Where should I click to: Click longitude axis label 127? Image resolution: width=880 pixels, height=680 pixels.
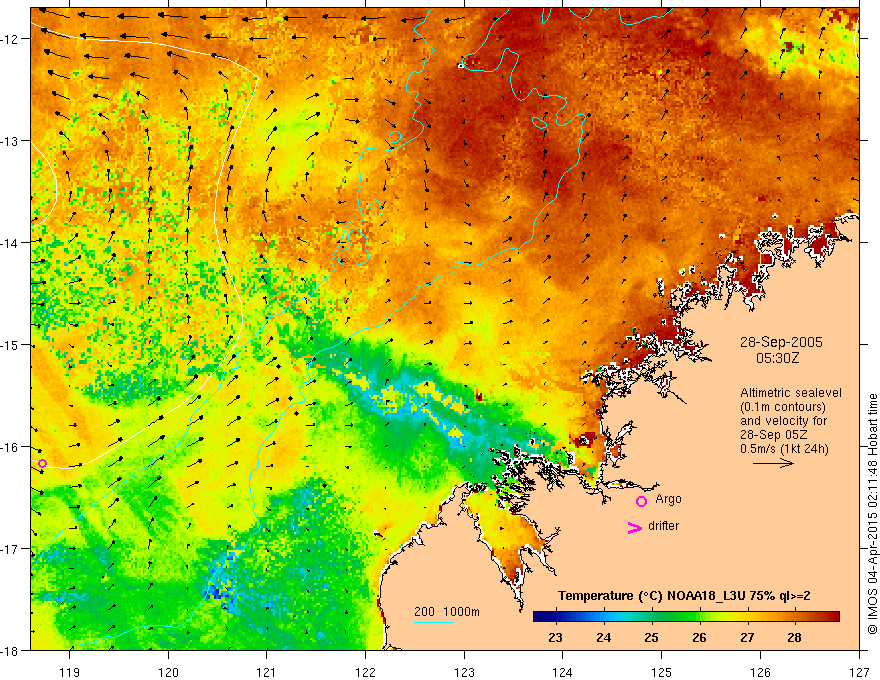click(x=859, y=672)
